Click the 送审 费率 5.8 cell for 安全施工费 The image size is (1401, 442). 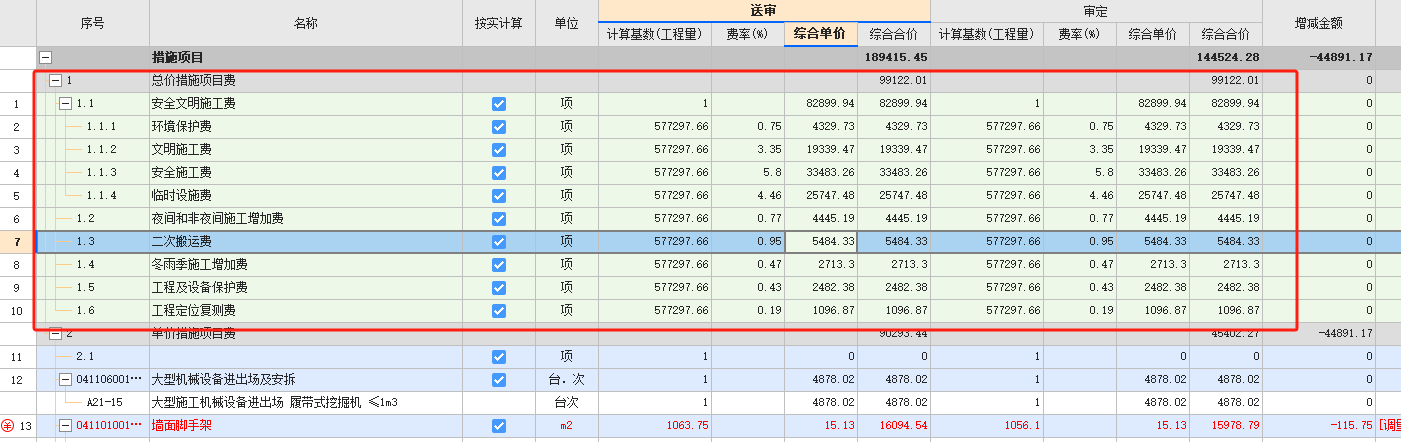(748, 172)
